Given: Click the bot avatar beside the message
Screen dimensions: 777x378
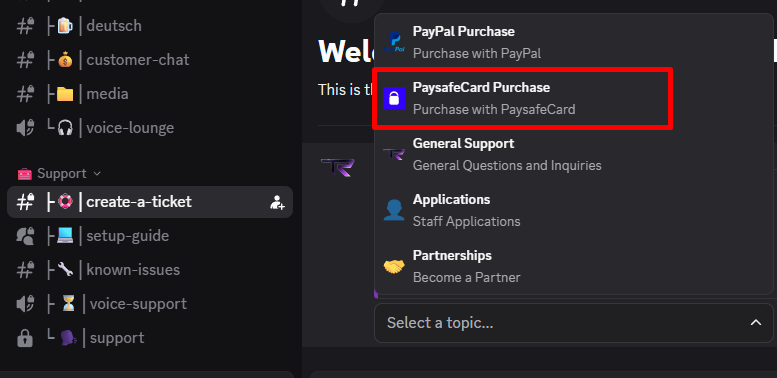Looking at the screenshot, I should point(337,167).
